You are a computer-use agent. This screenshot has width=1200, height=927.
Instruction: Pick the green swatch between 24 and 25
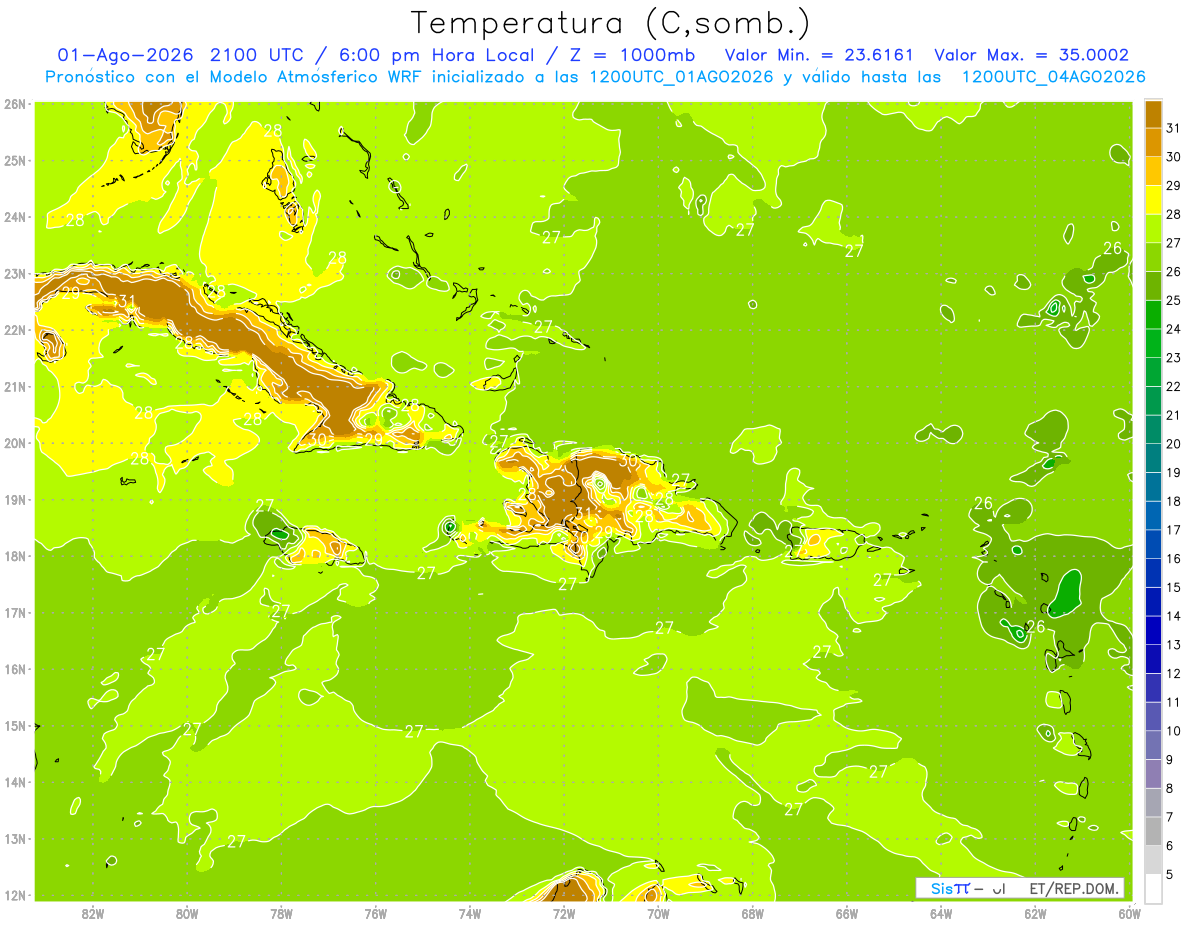[x=1153, y=315]
